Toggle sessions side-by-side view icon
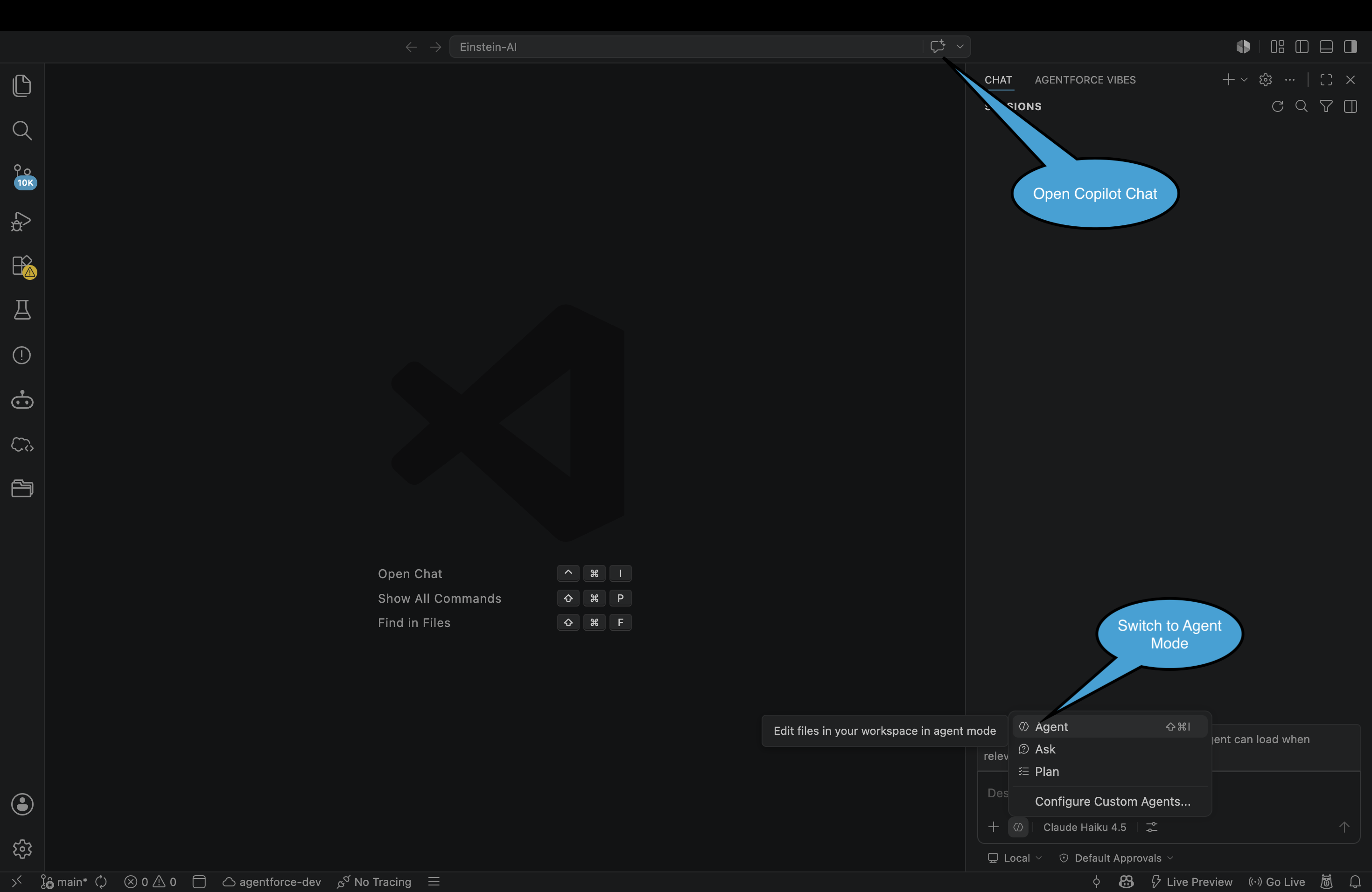Viewport: 1372px width, 892px height. 1350,106
